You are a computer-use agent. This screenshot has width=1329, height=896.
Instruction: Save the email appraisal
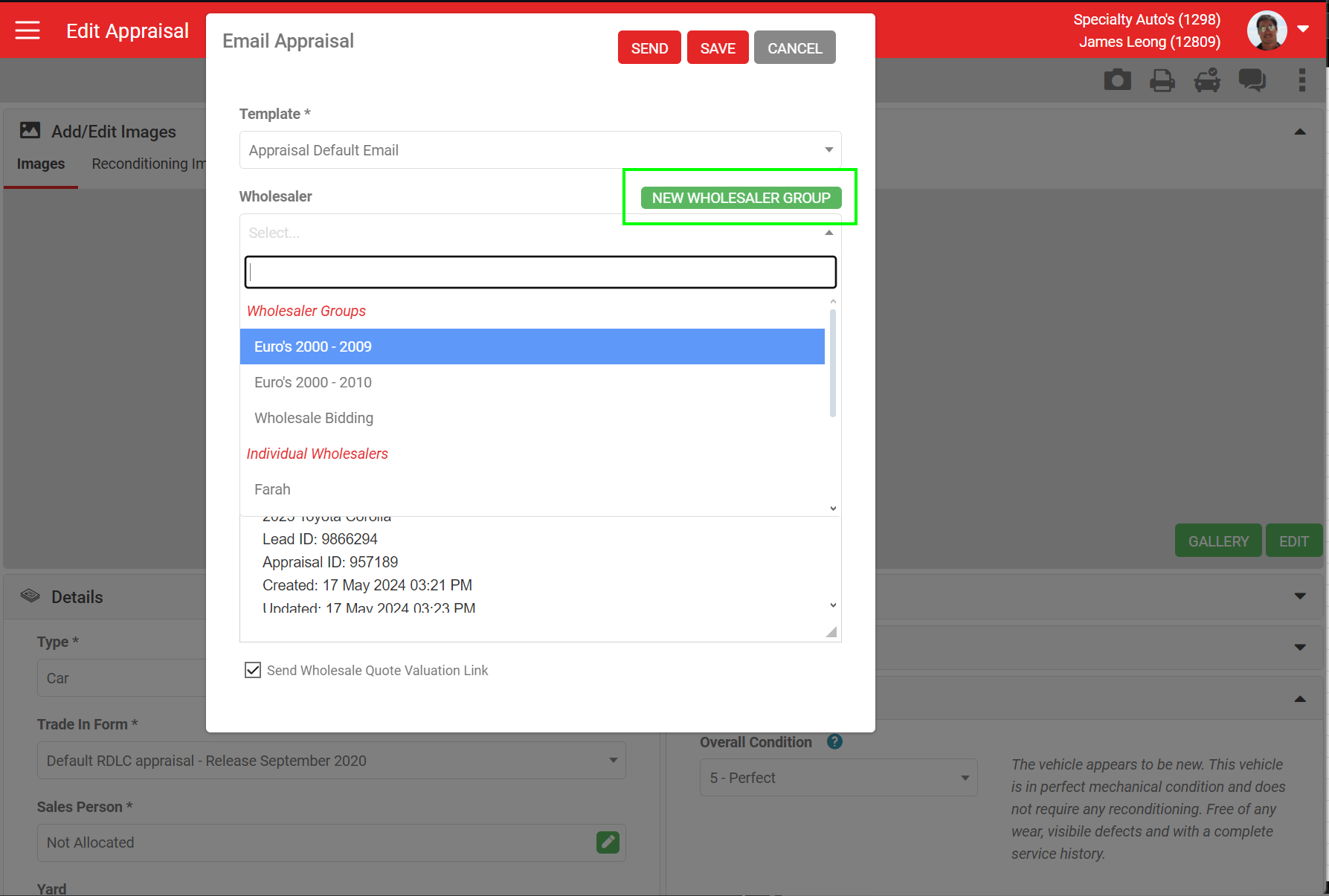click(x=718, y=48)
